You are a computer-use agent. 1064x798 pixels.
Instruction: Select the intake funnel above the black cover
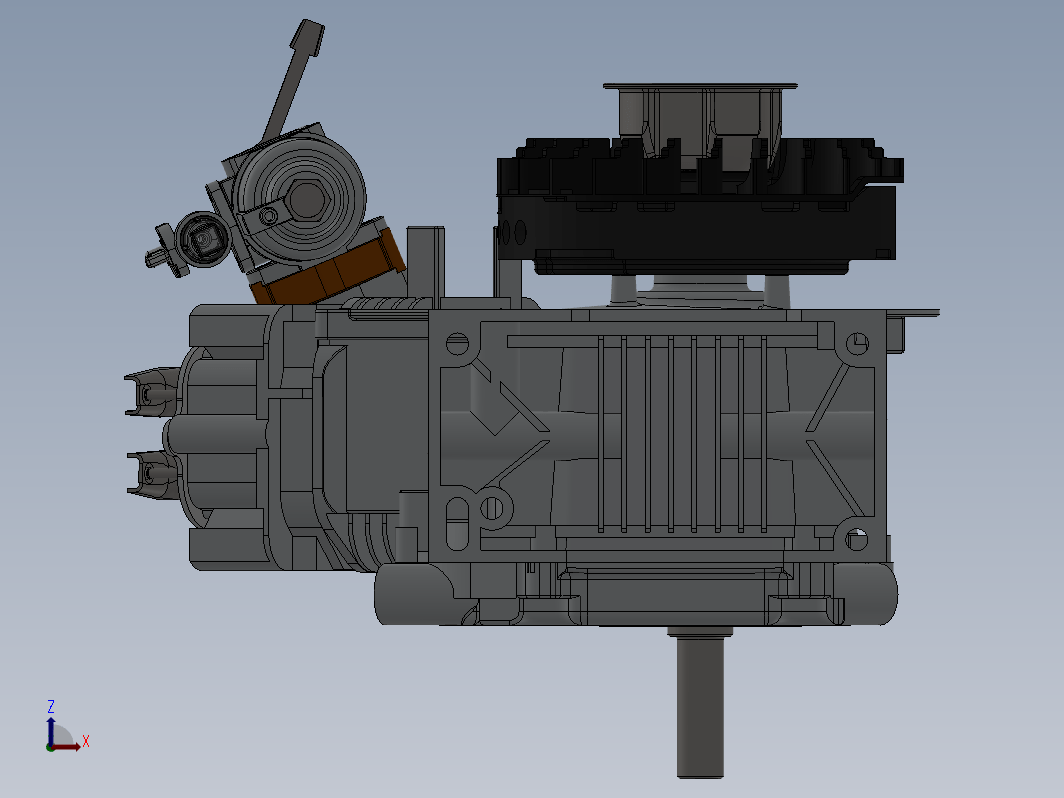point(700,119)
